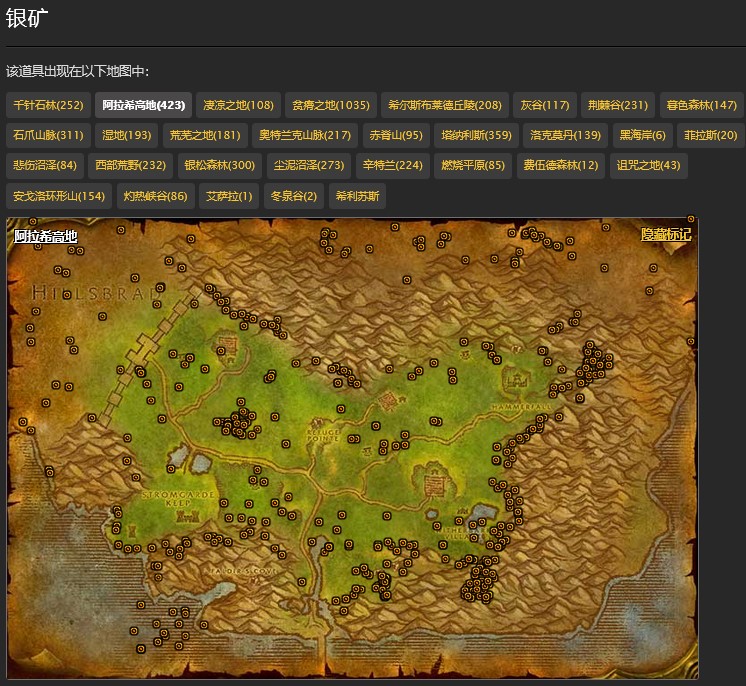Switch to 辛特兰(224) tab
This screenshot has height=686, width=746.
(x=393, y=166)
